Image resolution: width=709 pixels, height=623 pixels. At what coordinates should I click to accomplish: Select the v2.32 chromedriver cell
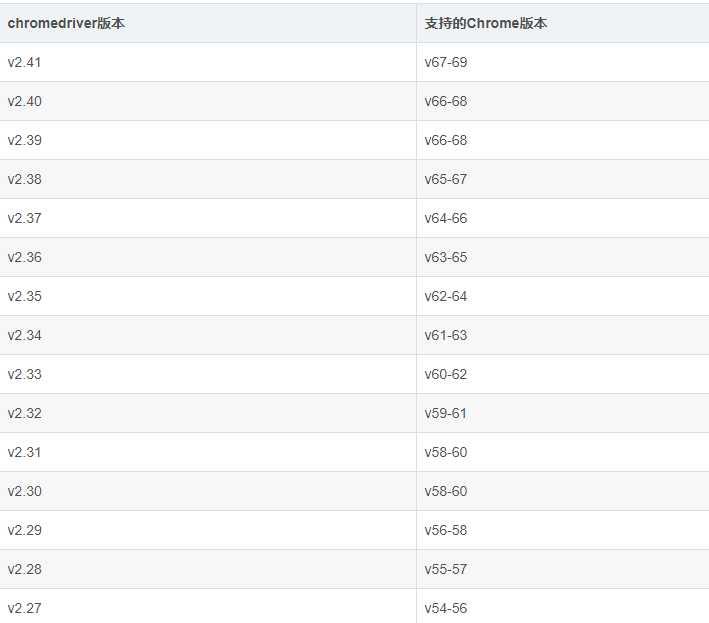coord(208,413)
